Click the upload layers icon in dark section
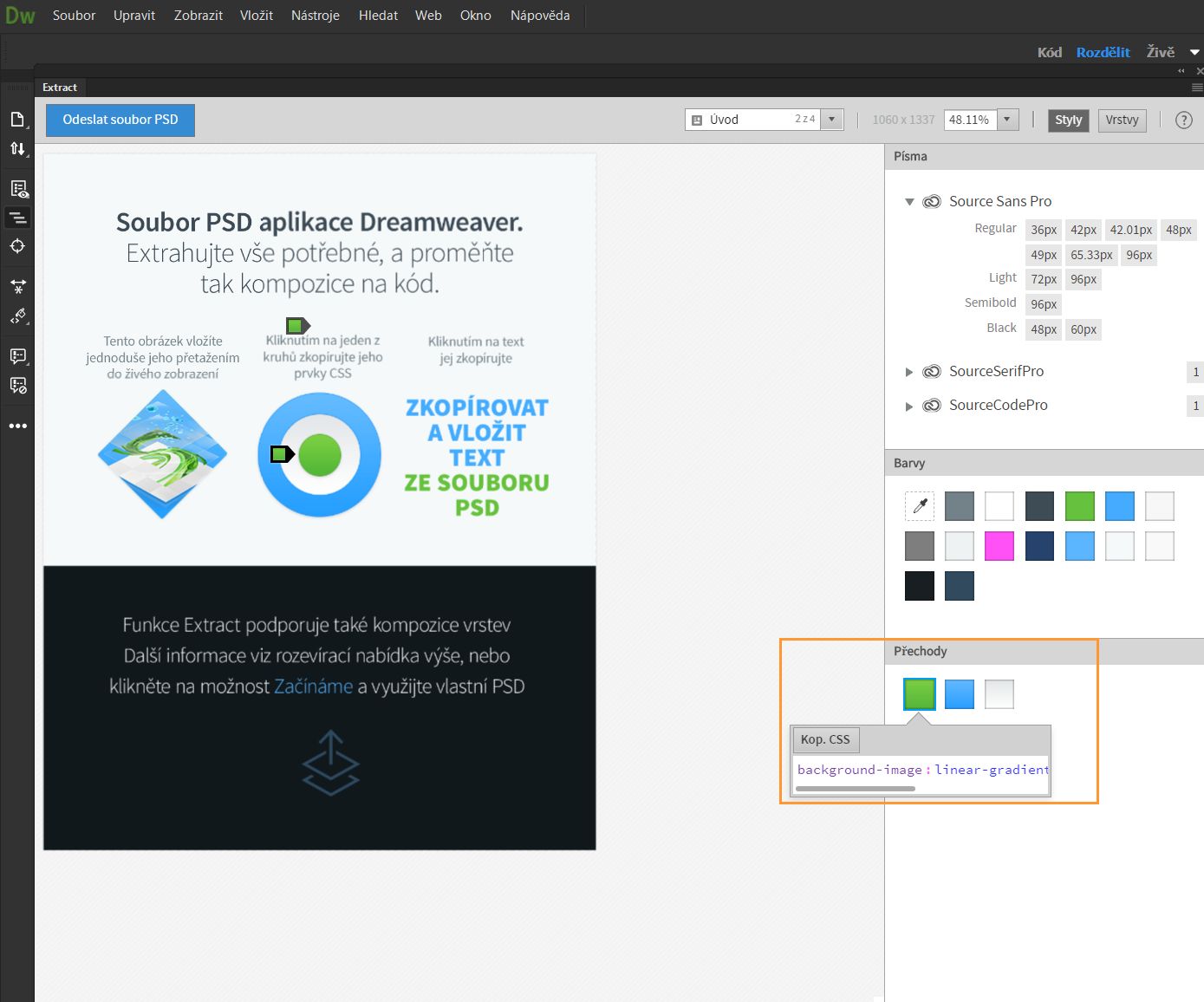The width and height of the screenshot is (1204, 1002). (x=330, y=763)
